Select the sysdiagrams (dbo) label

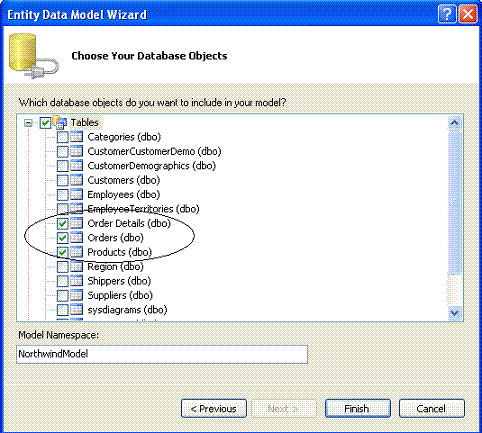pyautogui.click(x=127, y=310)
